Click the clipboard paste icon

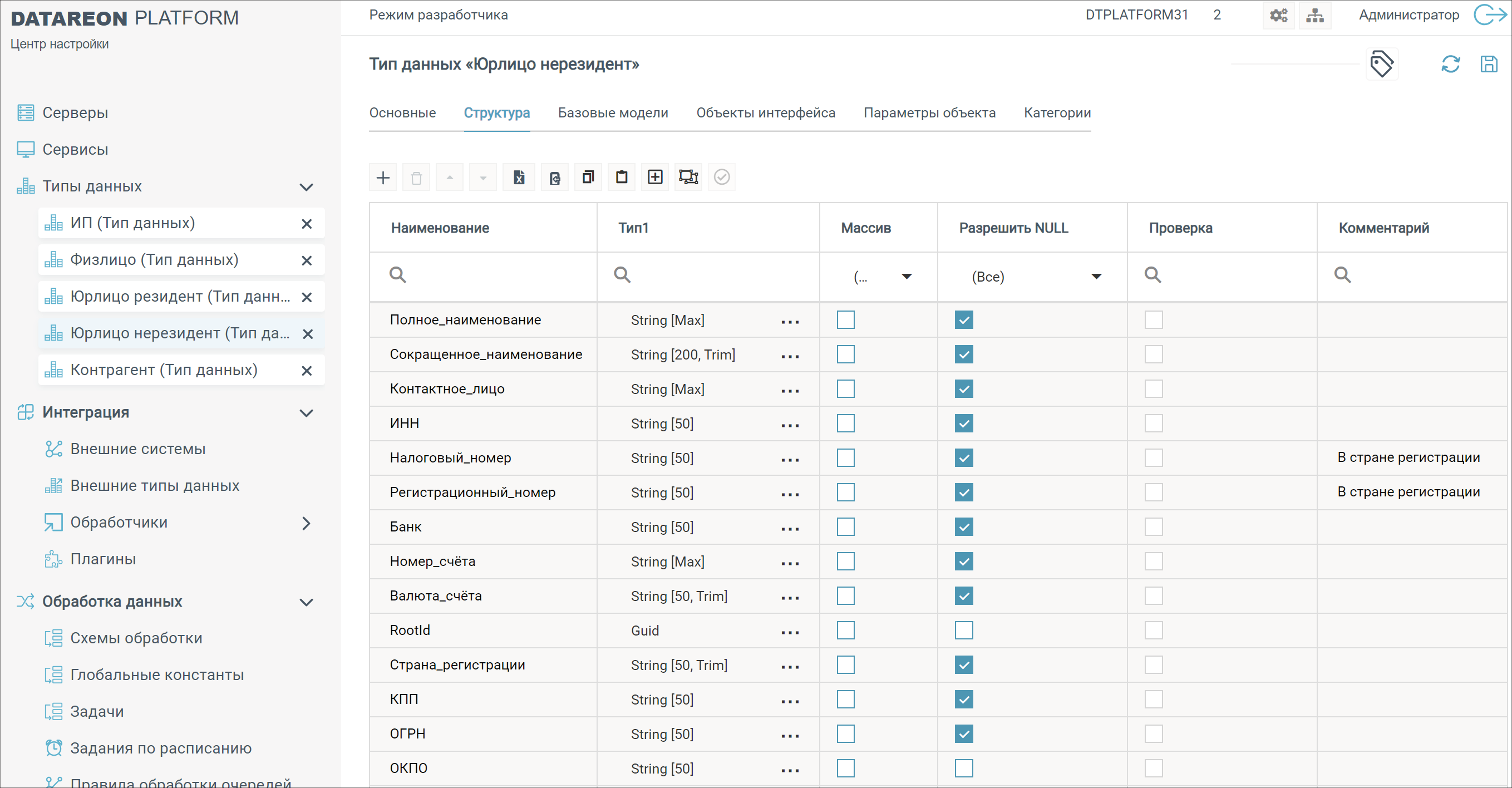pos(622,177)
